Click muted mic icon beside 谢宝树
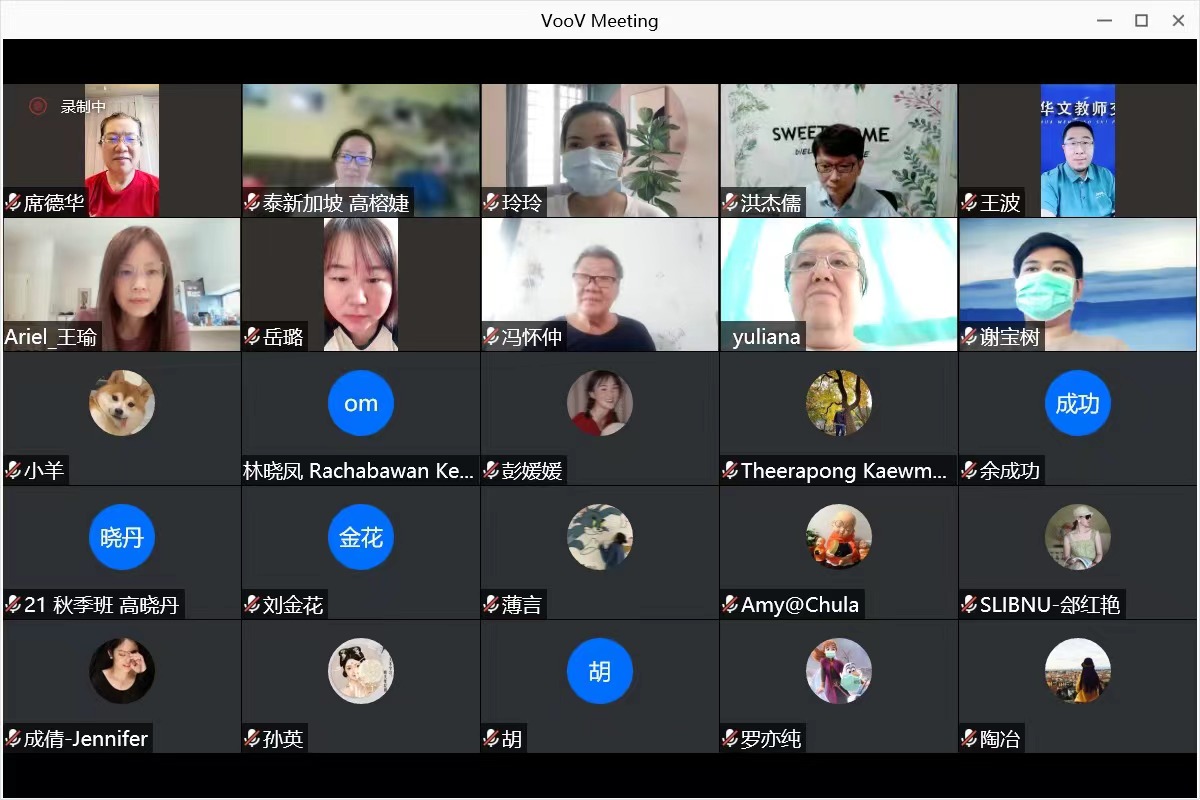This screenshot has height=800, width=1200. point(969,337)
